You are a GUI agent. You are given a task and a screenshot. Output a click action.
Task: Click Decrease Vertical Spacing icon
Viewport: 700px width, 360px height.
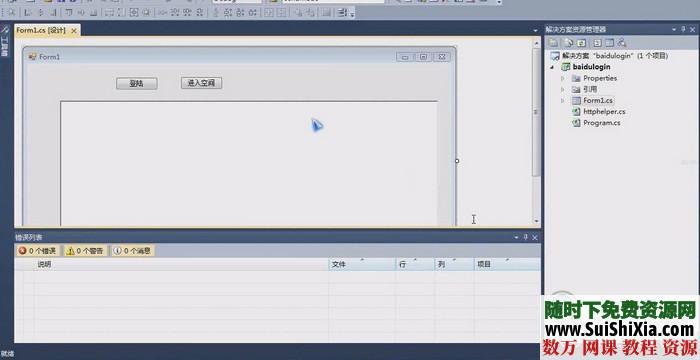point(239,13)
